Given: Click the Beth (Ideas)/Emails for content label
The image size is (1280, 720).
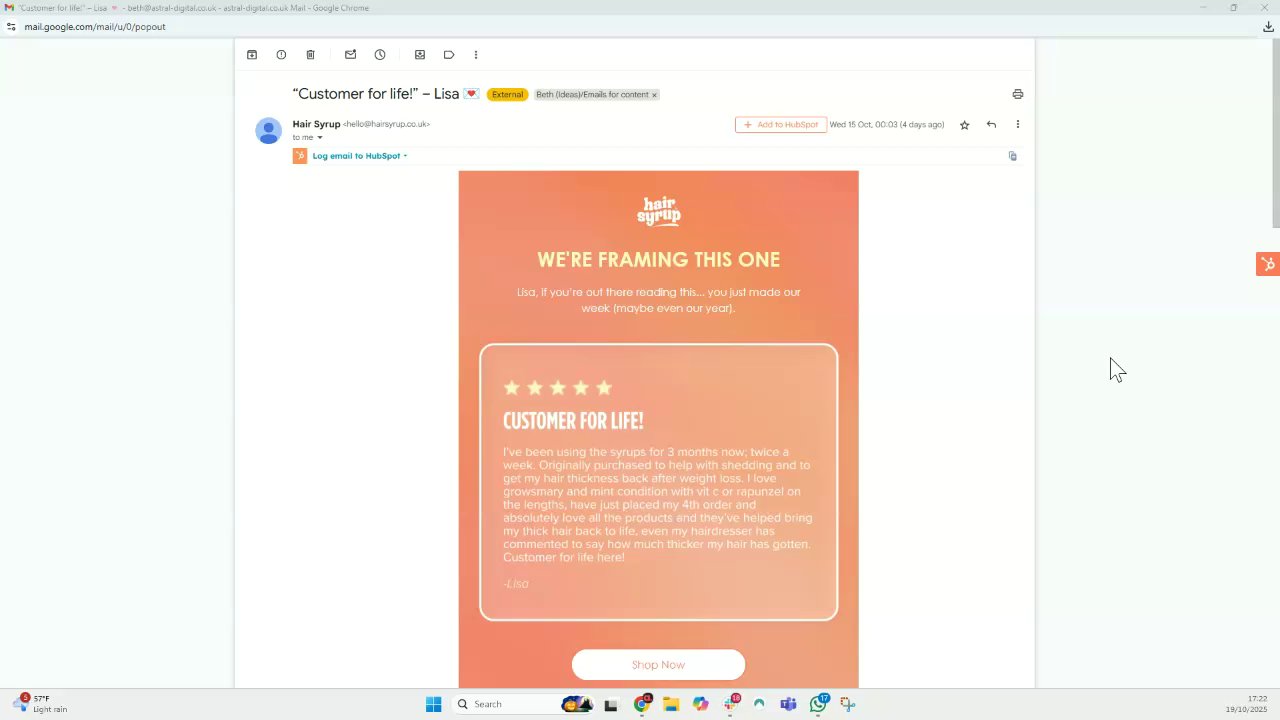Looking at the screenshot, I should click(x=592, y=95).
